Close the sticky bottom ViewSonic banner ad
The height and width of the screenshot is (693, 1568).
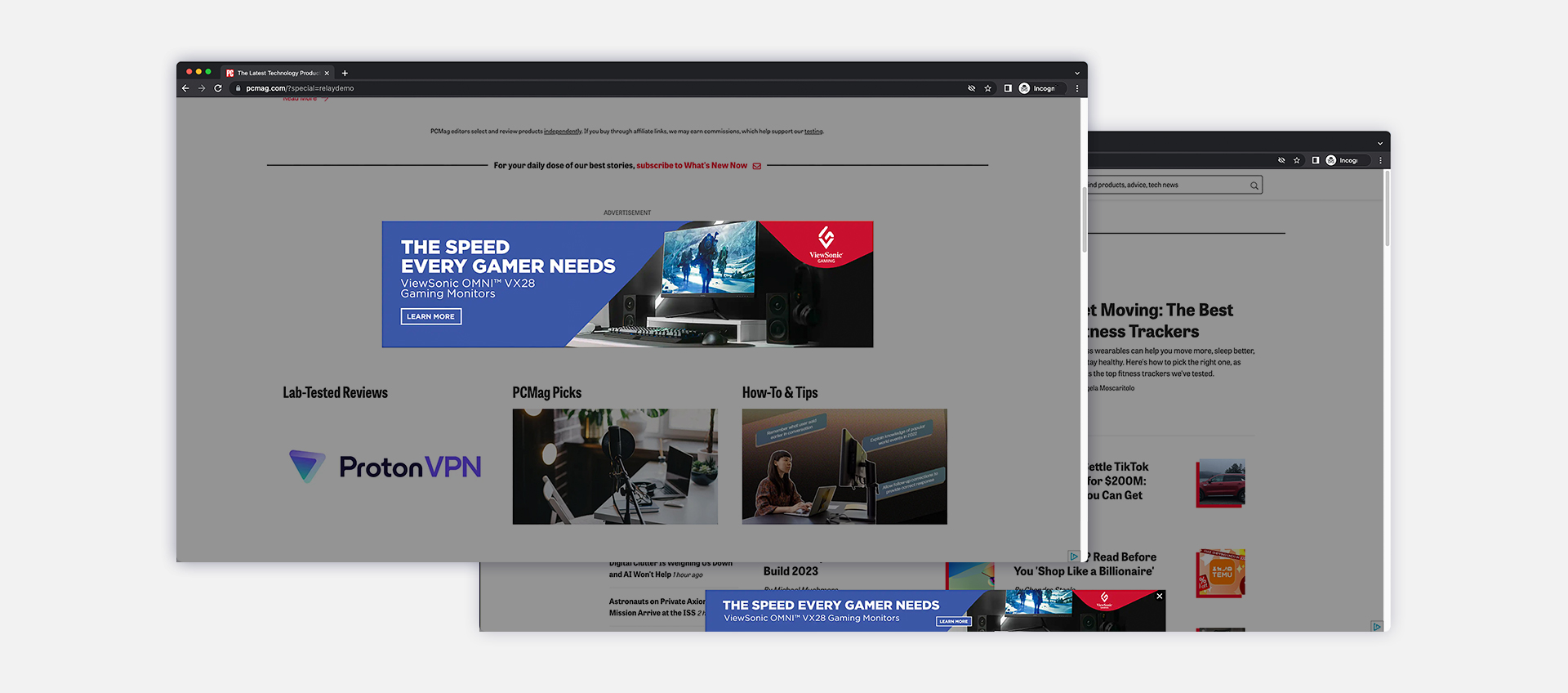pos(1160,596)
